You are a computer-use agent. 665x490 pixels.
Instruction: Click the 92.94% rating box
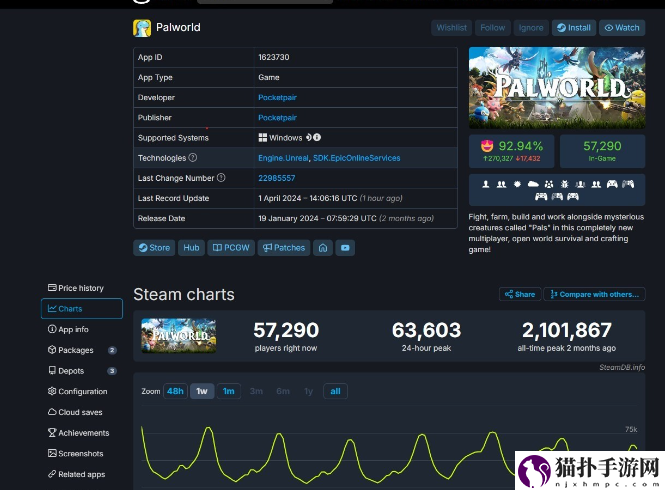click(511, 151)
